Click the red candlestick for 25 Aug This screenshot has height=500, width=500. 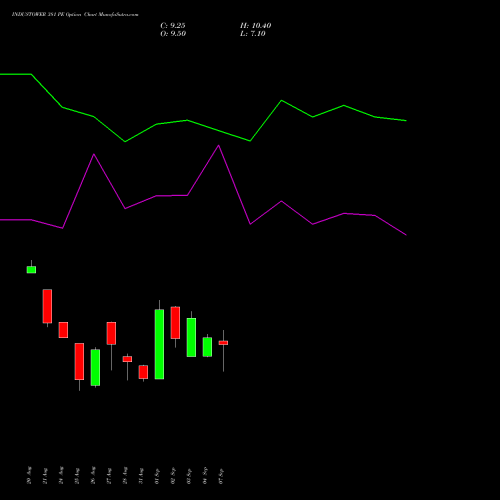pyautogui.click(x=79, y=361)
